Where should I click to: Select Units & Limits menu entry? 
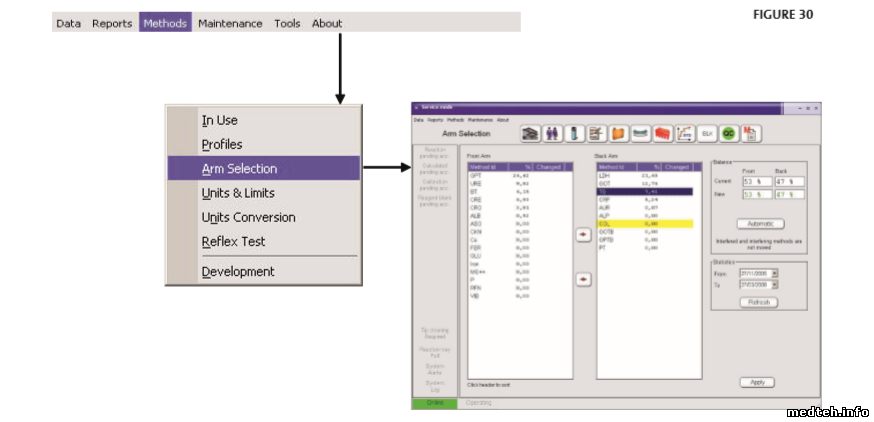click(238, 193)
